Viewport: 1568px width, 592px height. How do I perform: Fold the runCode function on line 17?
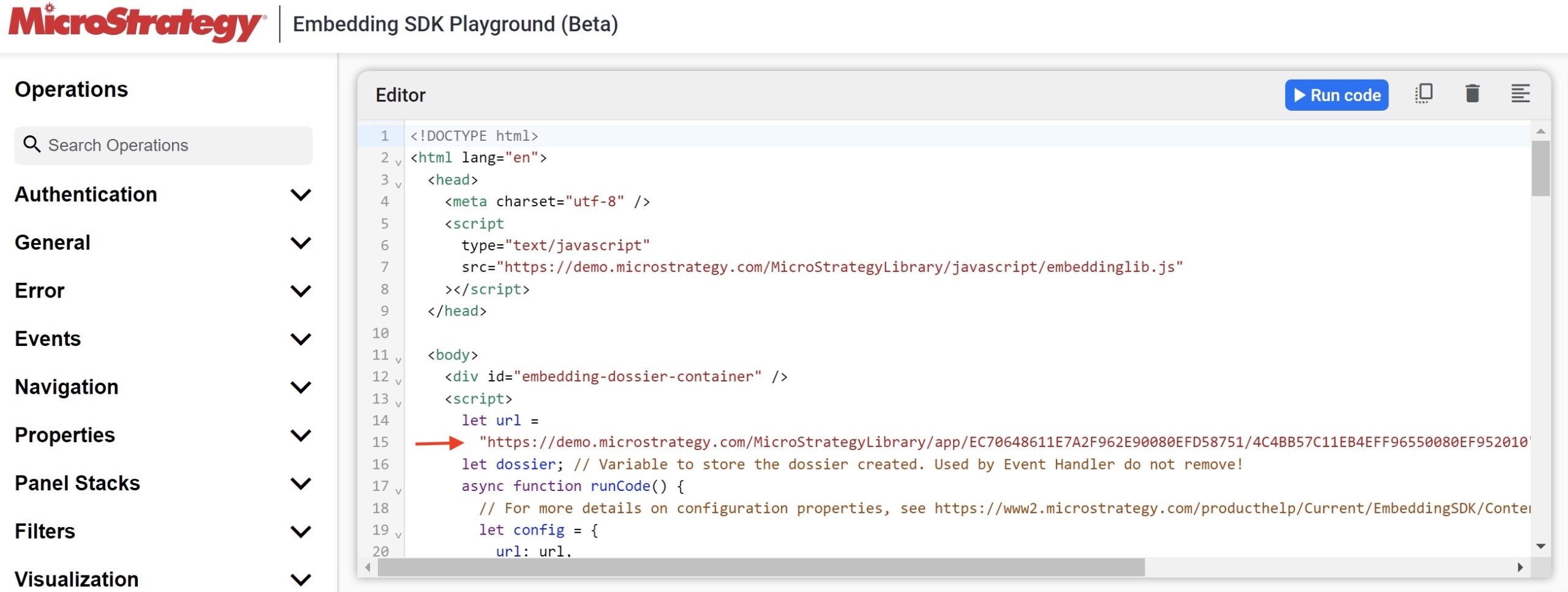point(398,491)
